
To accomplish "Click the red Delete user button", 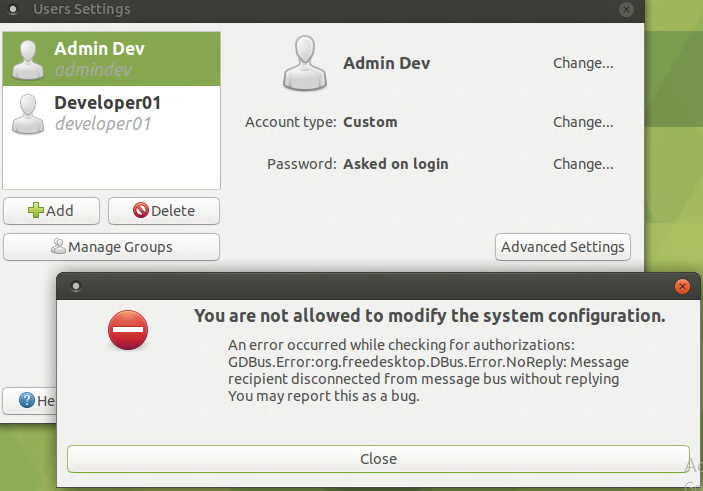I will pyautogui.click(x=163, y=211).
